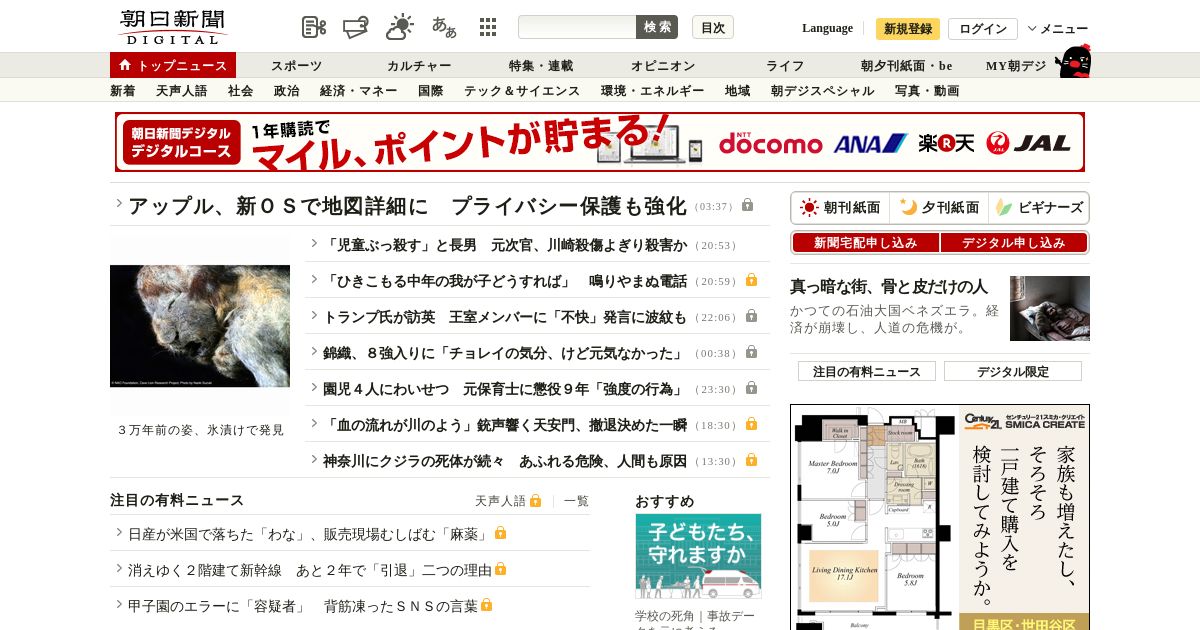Open the Venezuela article thumbnail

pyautogui.click(x=1050, y=308)
